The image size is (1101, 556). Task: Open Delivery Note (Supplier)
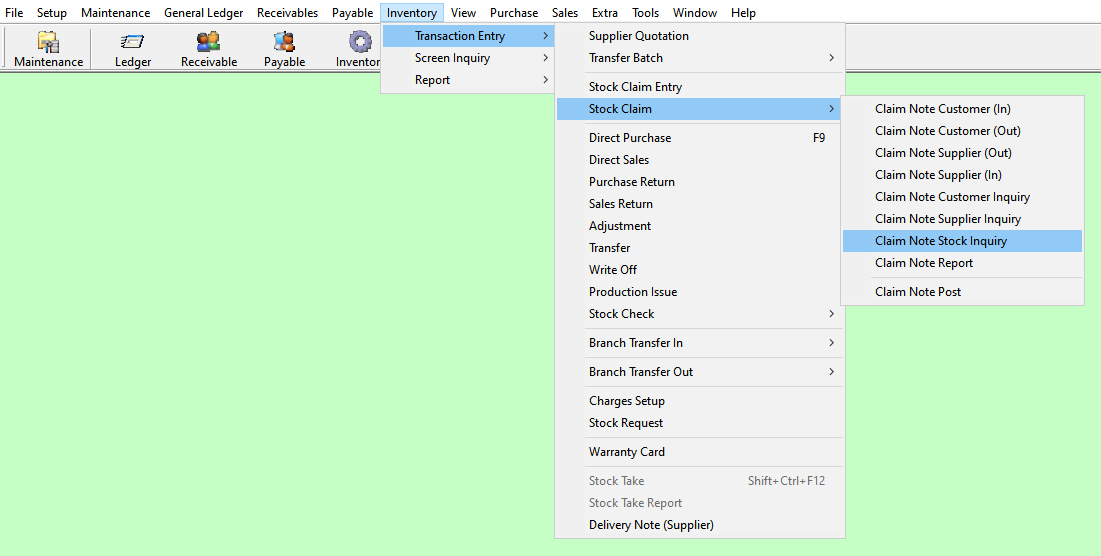[700, 525]
